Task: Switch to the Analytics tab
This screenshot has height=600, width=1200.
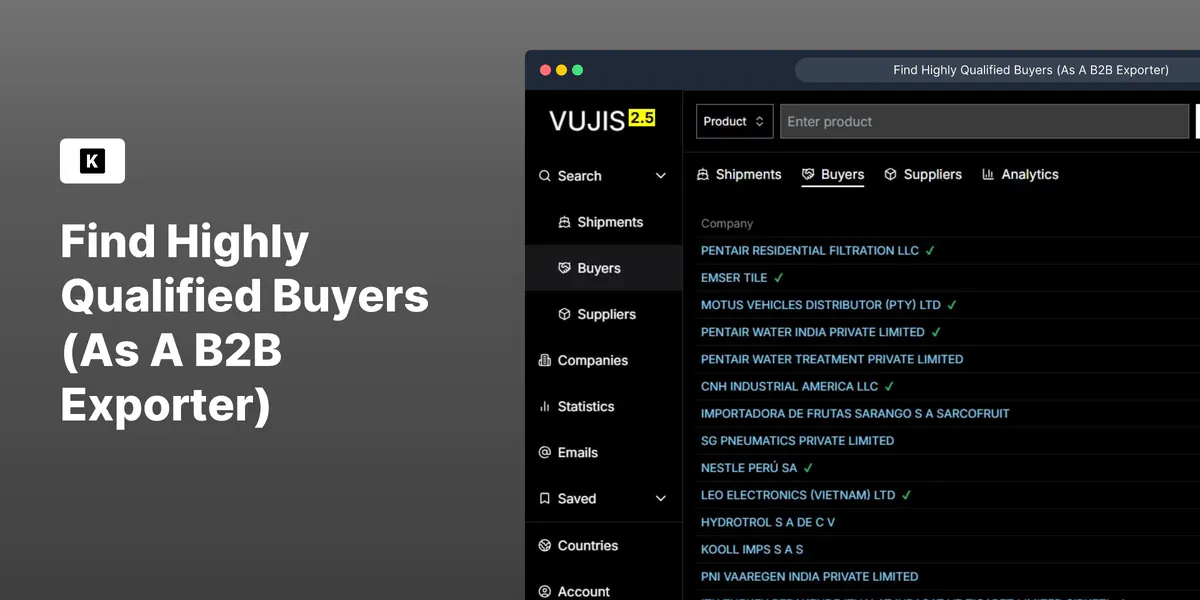Action: [x=1020, y=174]
